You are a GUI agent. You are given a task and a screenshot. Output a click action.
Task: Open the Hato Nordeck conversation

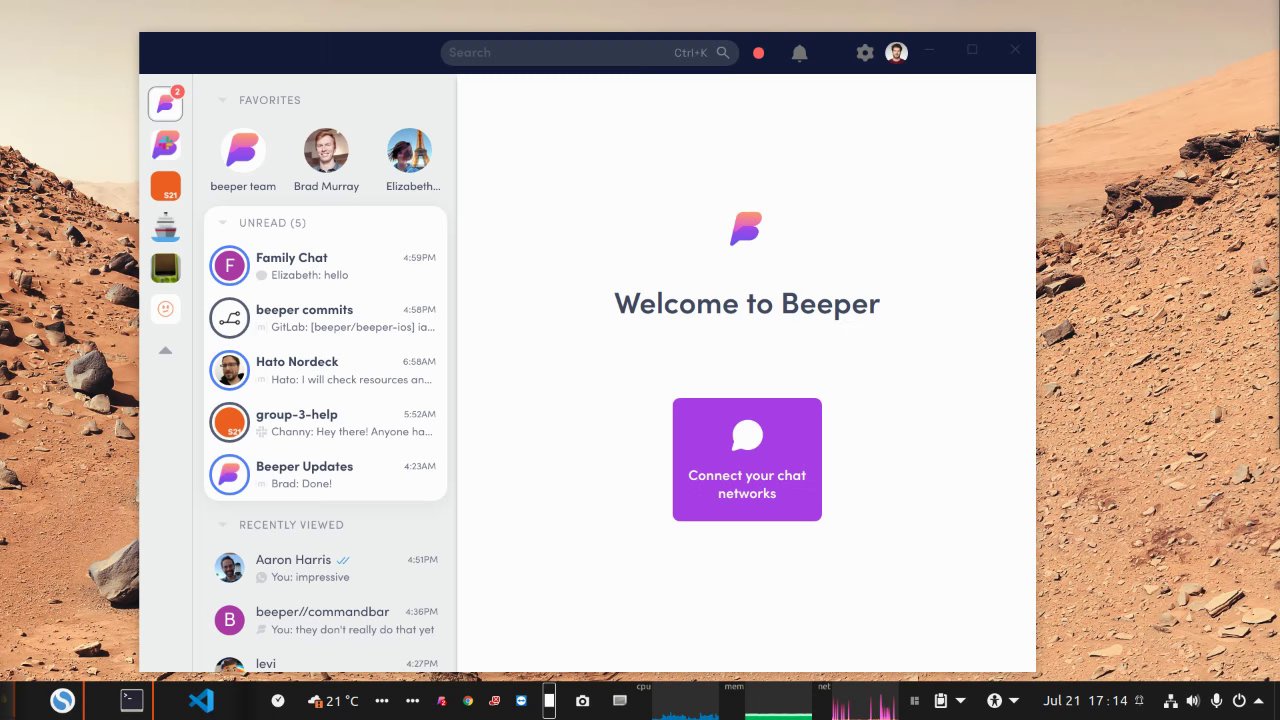click(325, 370)
